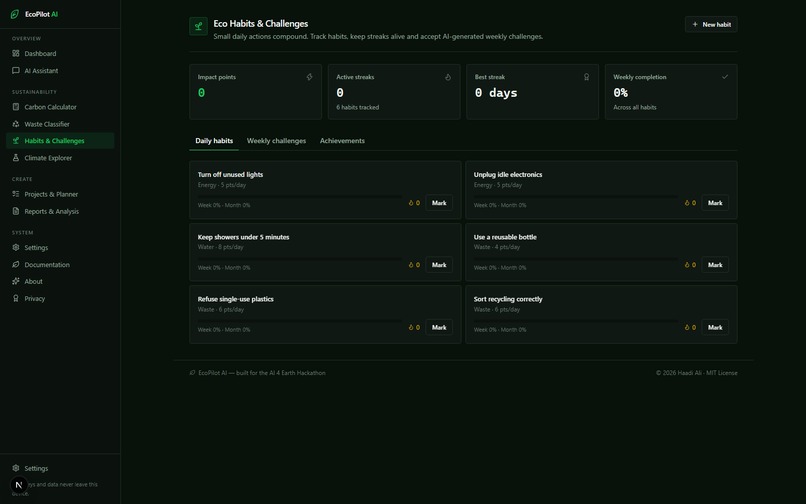Click progress bar for Turn off unused lights
Image resolution: width=806 pixels, height=504 pixels.
tap(300, 196)
